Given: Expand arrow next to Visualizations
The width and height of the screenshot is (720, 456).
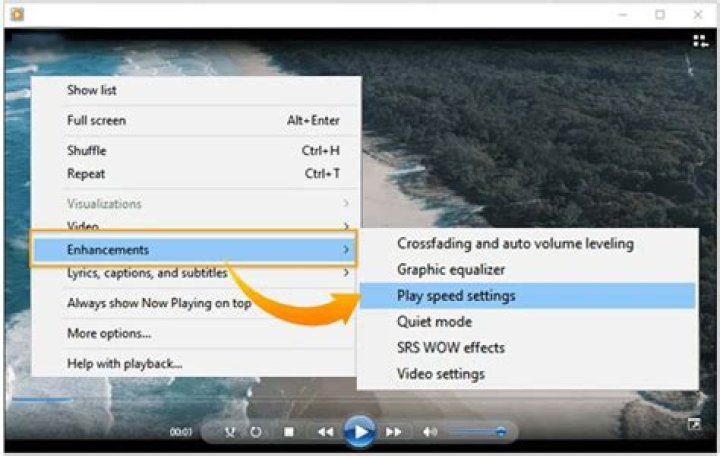Looking at the screenshot, I should click(x=346, y=203).
